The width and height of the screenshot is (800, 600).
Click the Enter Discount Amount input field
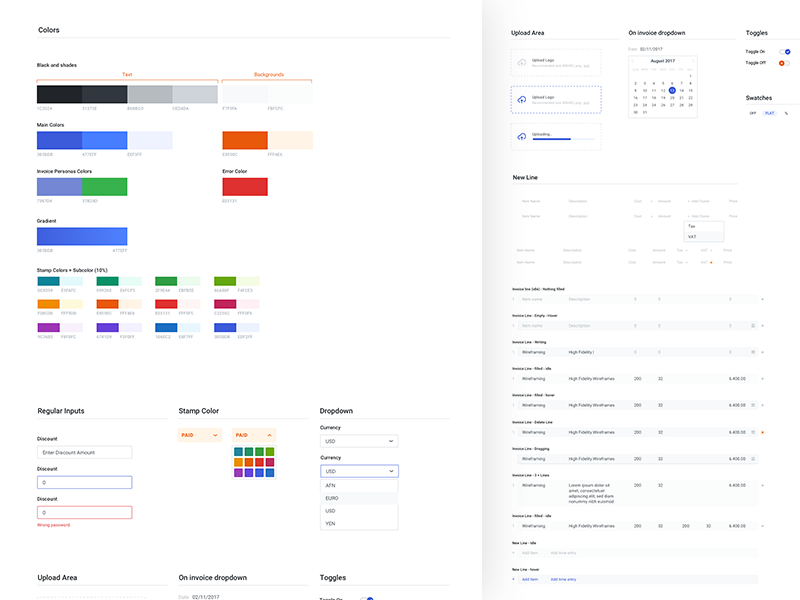tap(84, 453)
